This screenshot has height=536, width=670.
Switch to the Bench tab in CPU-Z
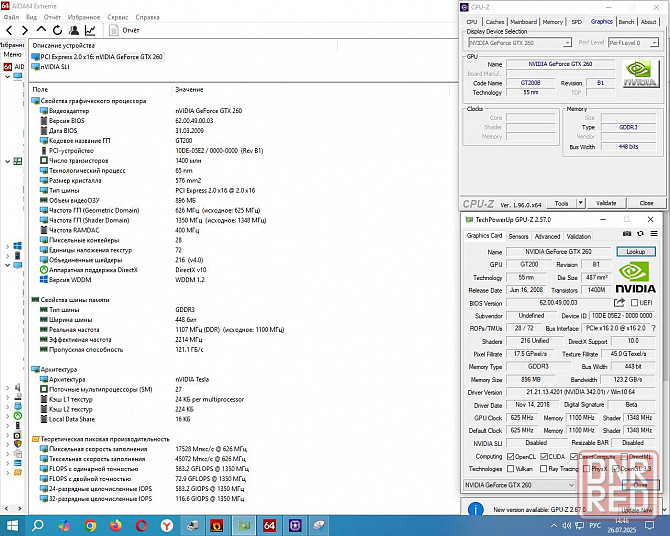[626, 22]
